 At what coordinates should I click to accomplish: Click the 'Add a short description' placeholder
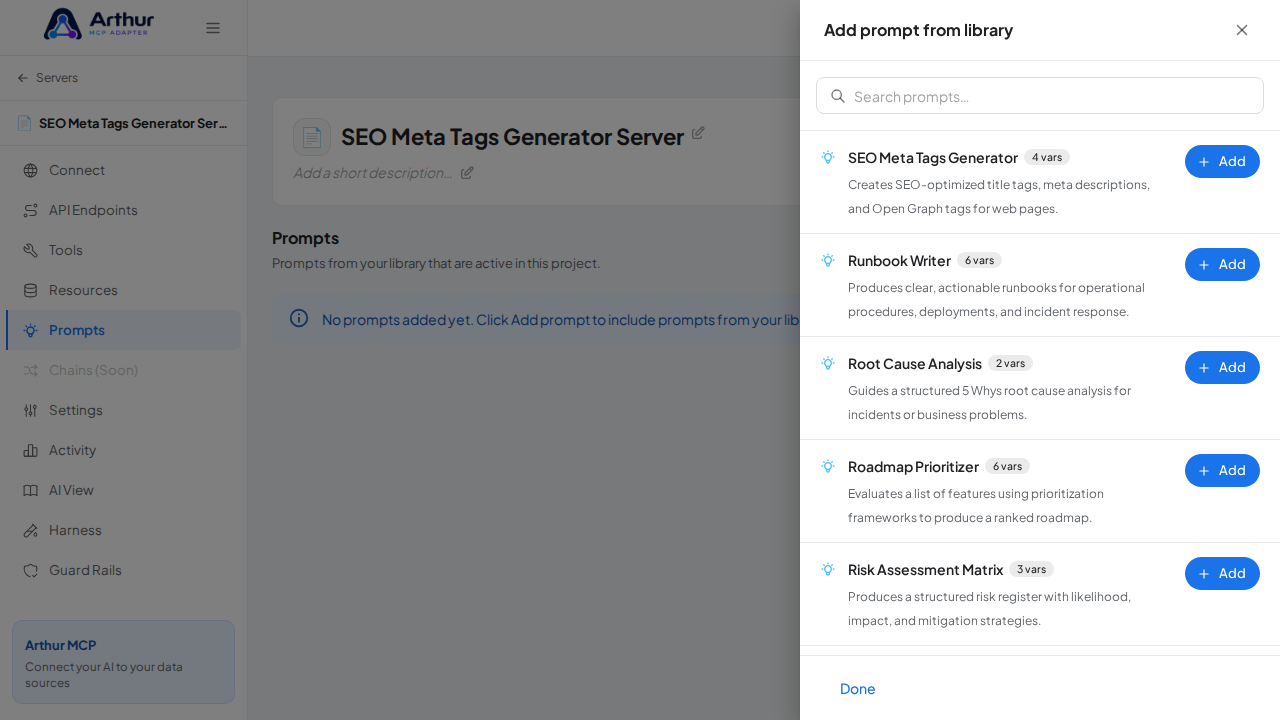(x=373, y=172)
